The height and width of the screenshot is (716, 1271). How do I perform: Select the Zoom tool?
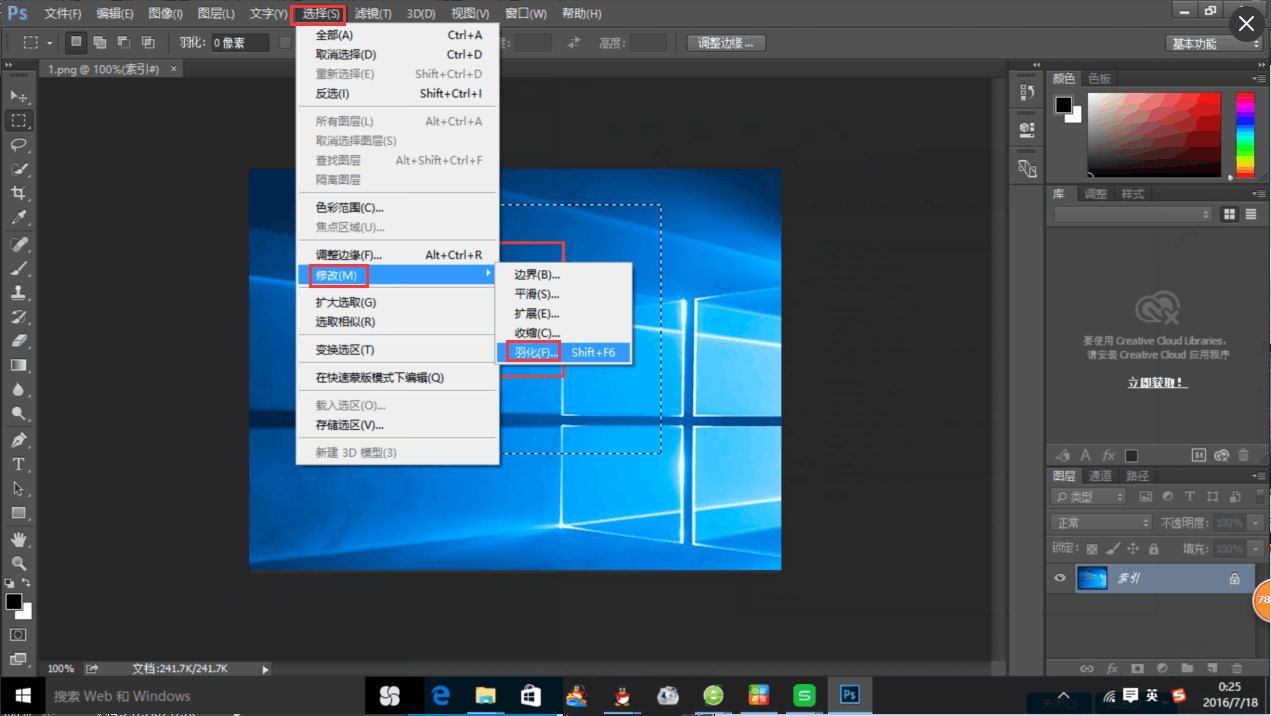[18, 564]
